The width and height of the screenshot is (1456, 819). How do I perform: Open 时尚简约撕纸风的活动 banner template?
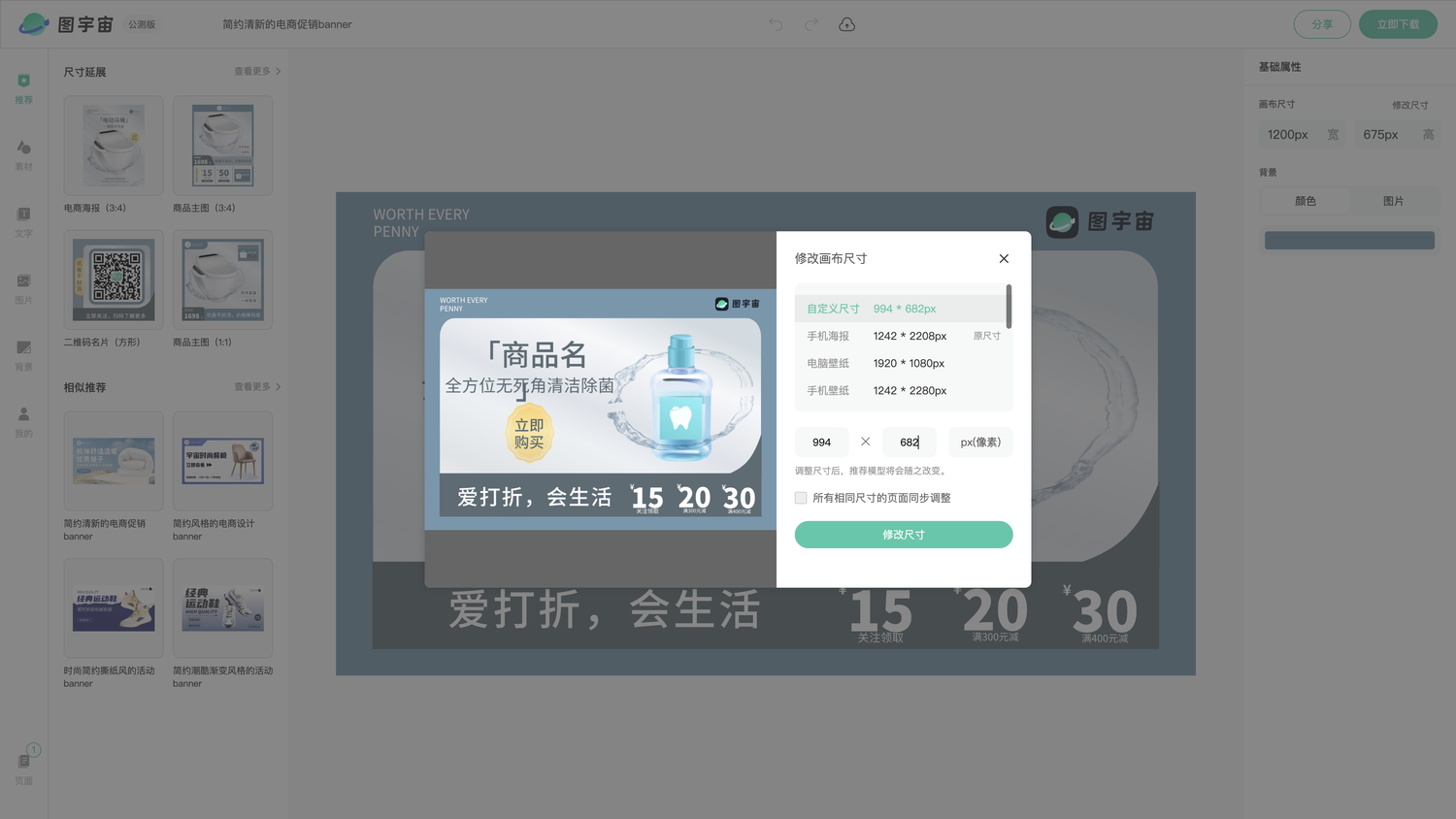(x=114, y=608)
